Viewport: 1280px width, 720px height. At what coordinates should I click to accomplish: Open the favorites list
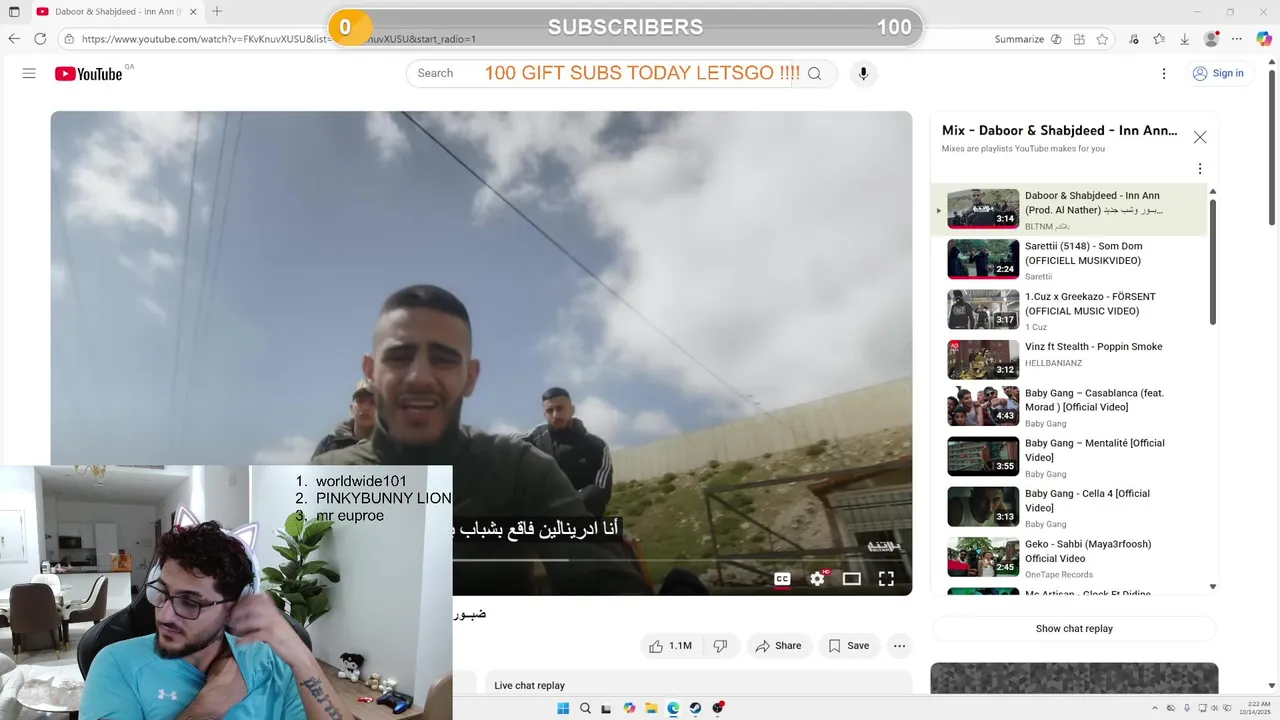tap(1159, 39)
